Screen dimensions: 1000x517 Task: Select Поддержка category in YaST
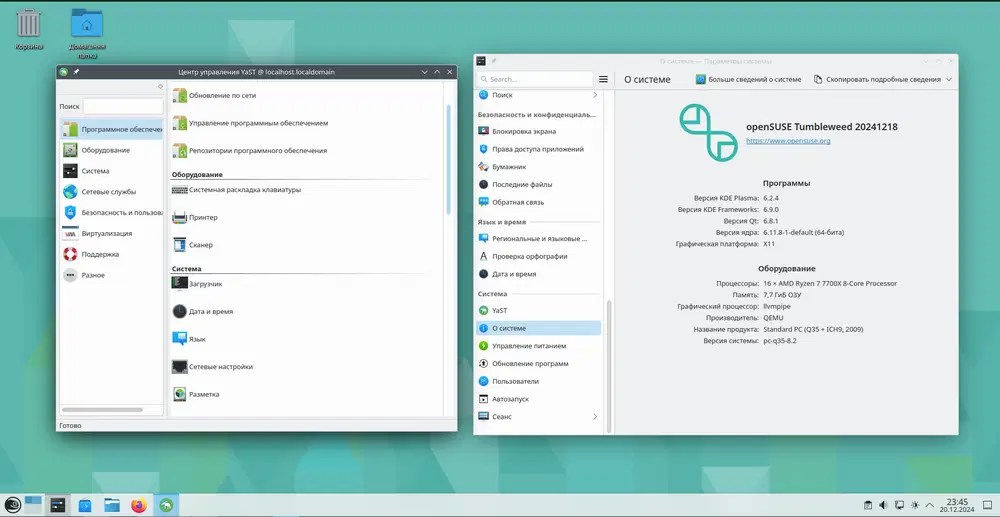[112, 254]
